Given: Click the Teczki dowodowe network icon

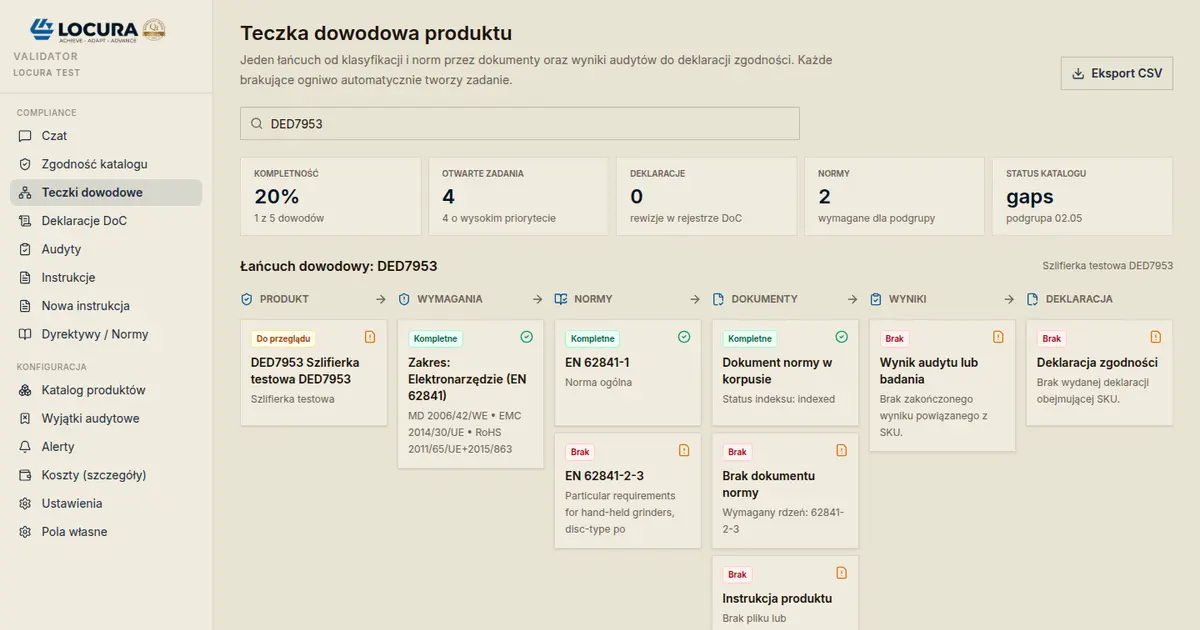Looking at the screenshot, I should tap(25, 193).
